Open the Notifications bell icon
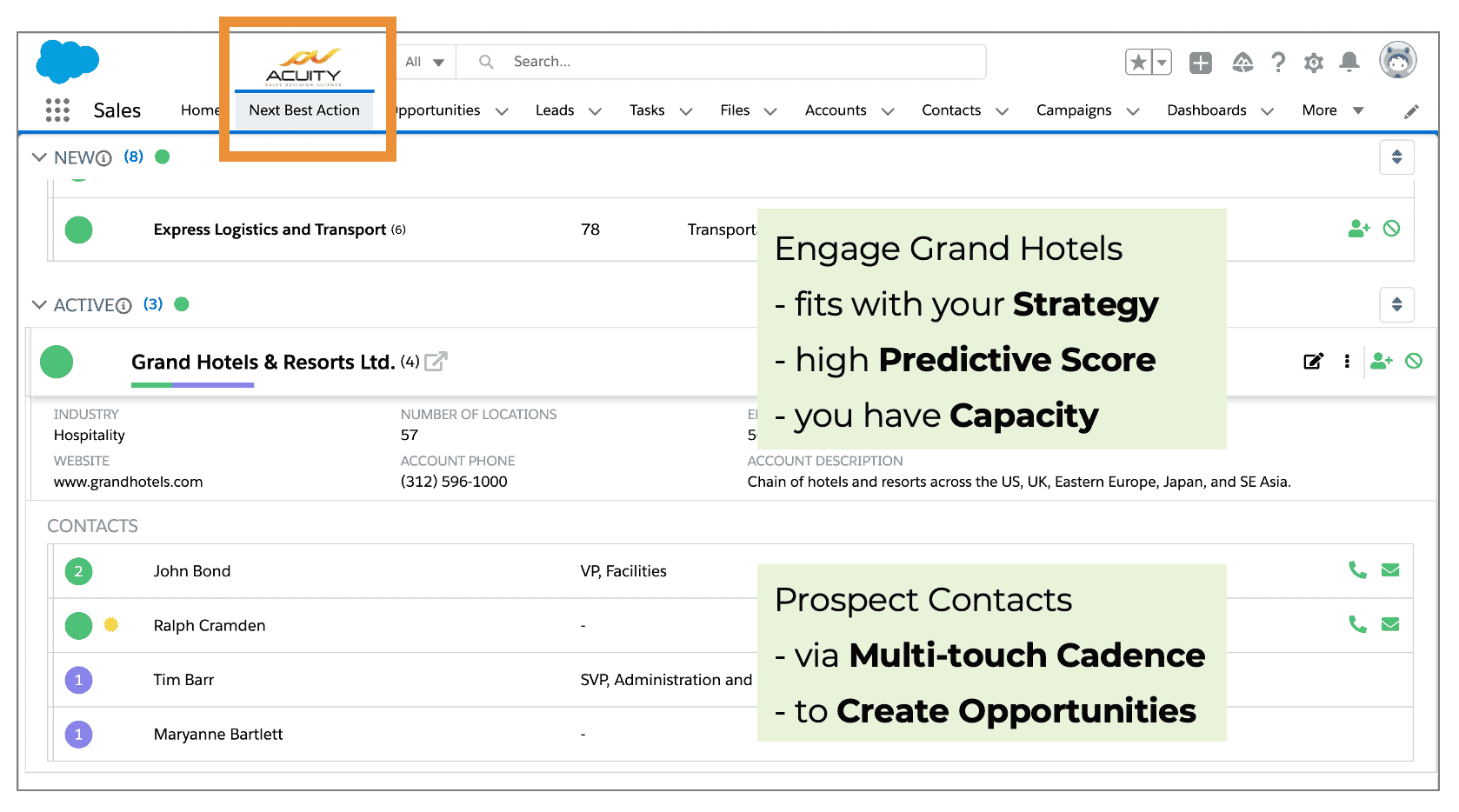1459x812 pixels. point(1349,62)
